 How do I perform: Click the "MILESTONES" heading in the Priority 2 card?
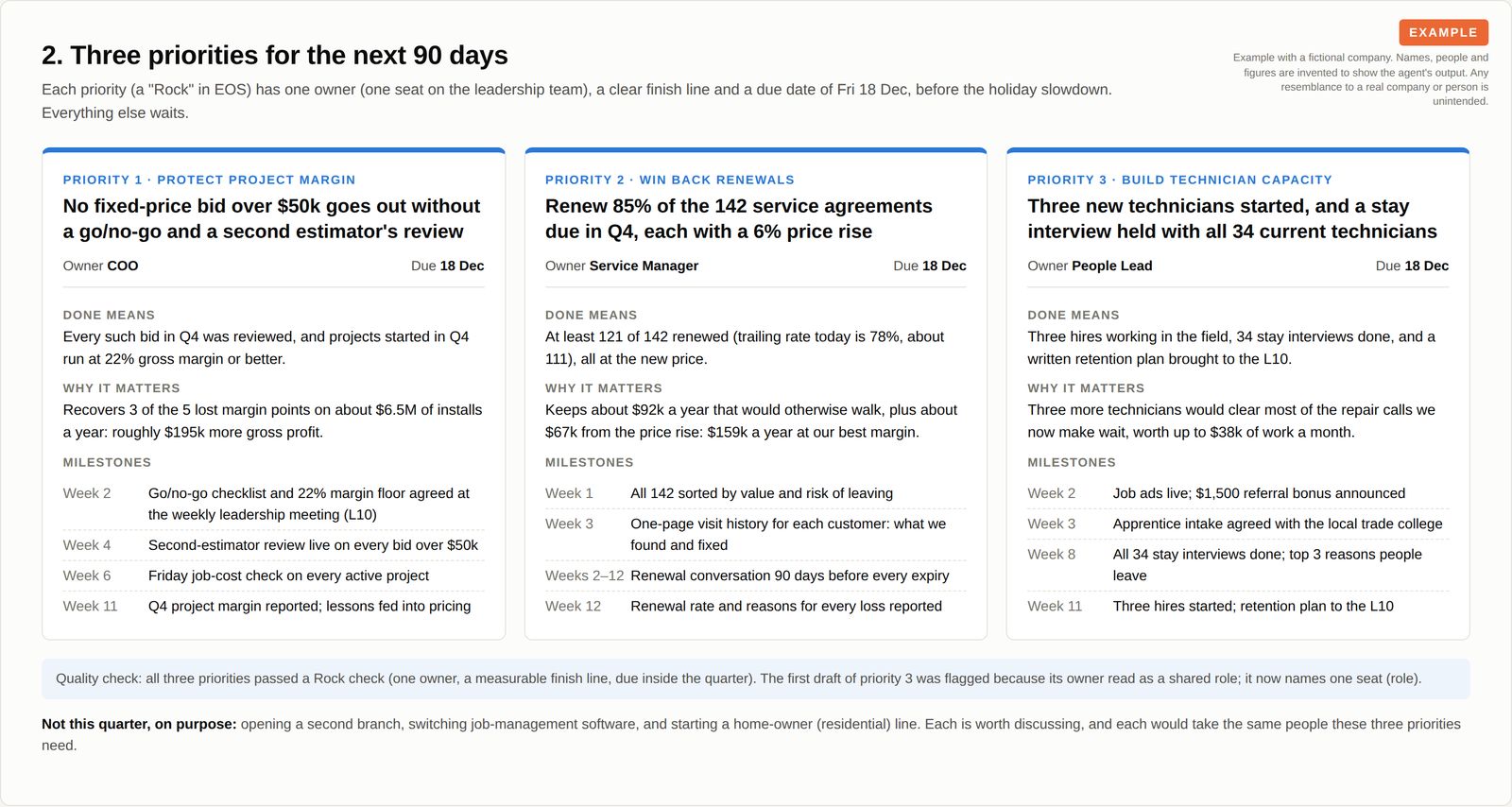[590, 462]
